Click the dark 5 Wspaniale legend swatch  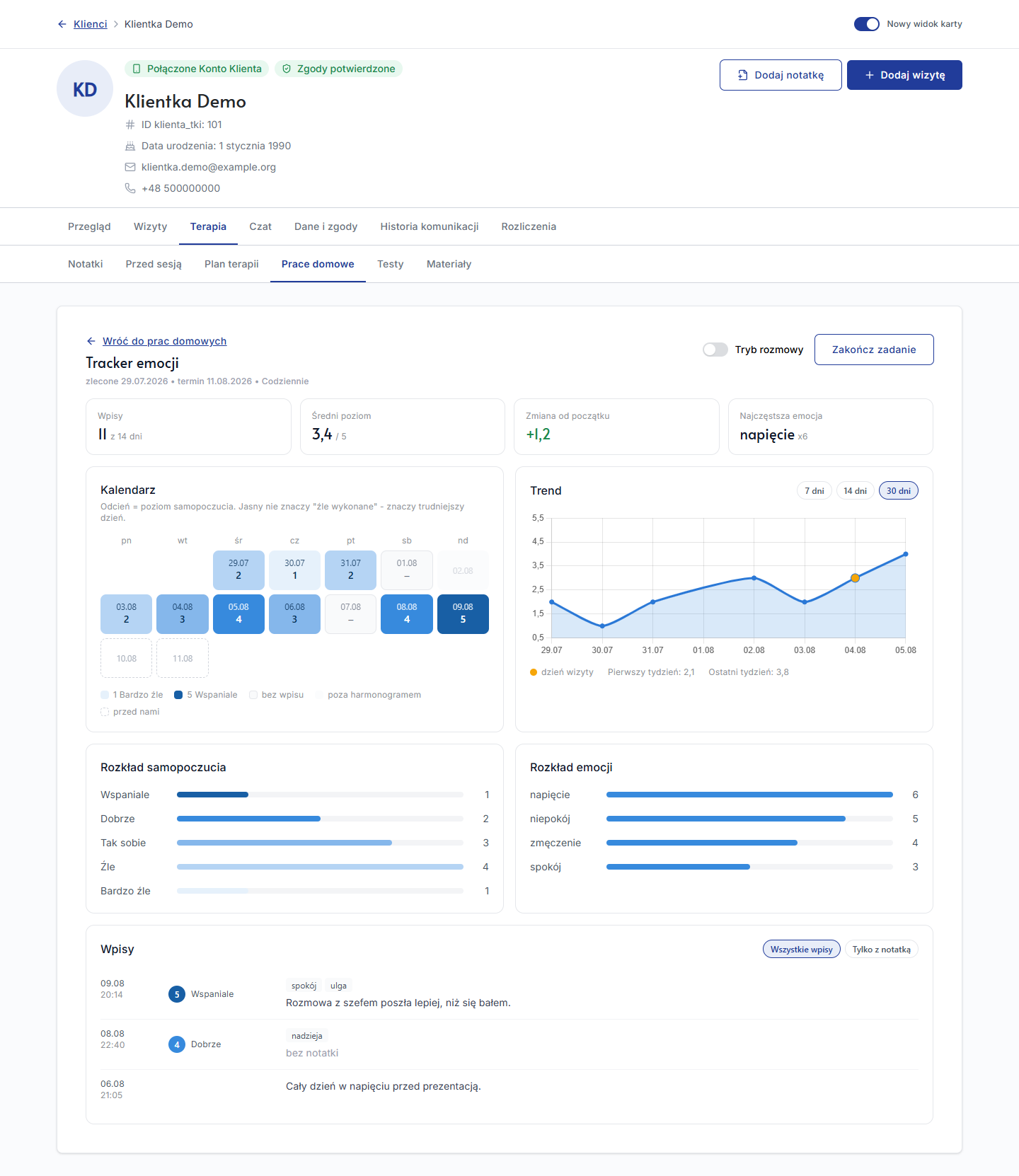coord(178,695)
